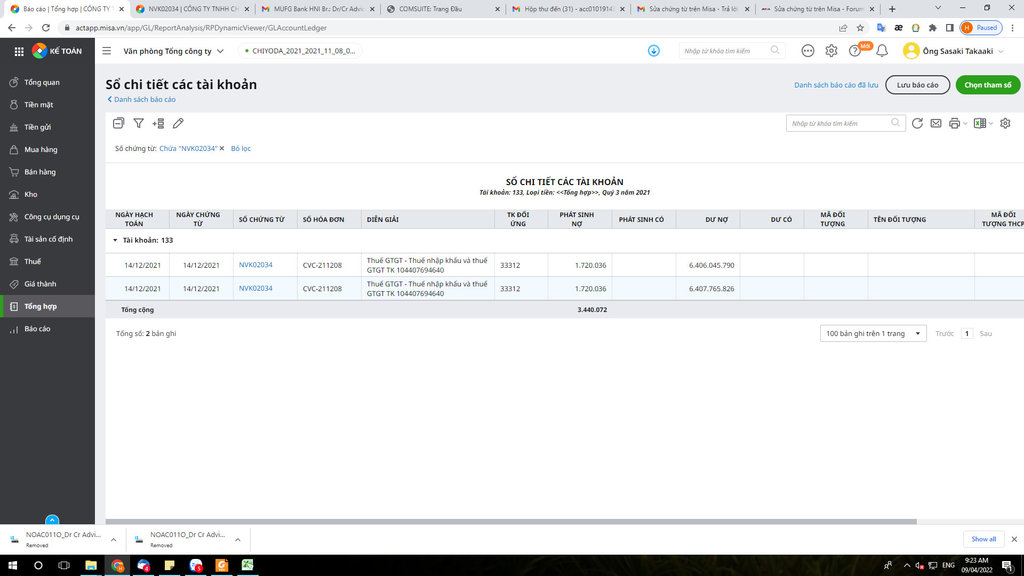Open Danh sách báo cáo đã lưu

[836, 85]
